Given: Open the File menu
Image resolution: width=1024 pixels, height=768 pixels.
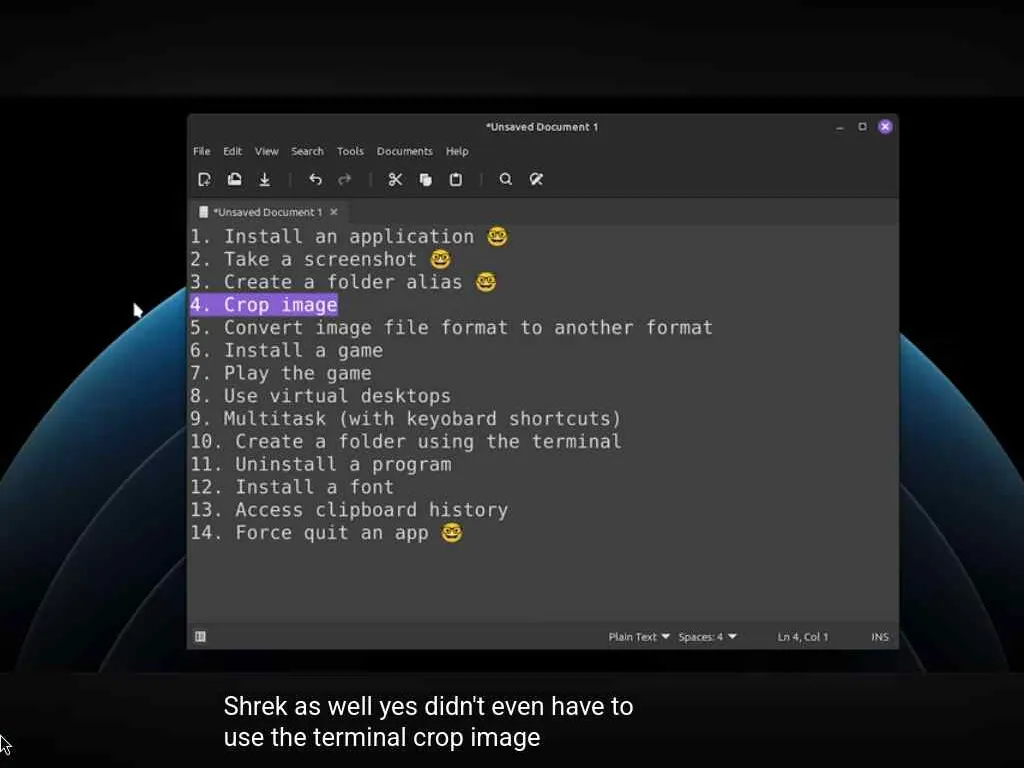Looking at the screenshot, I should pos(202,151).
